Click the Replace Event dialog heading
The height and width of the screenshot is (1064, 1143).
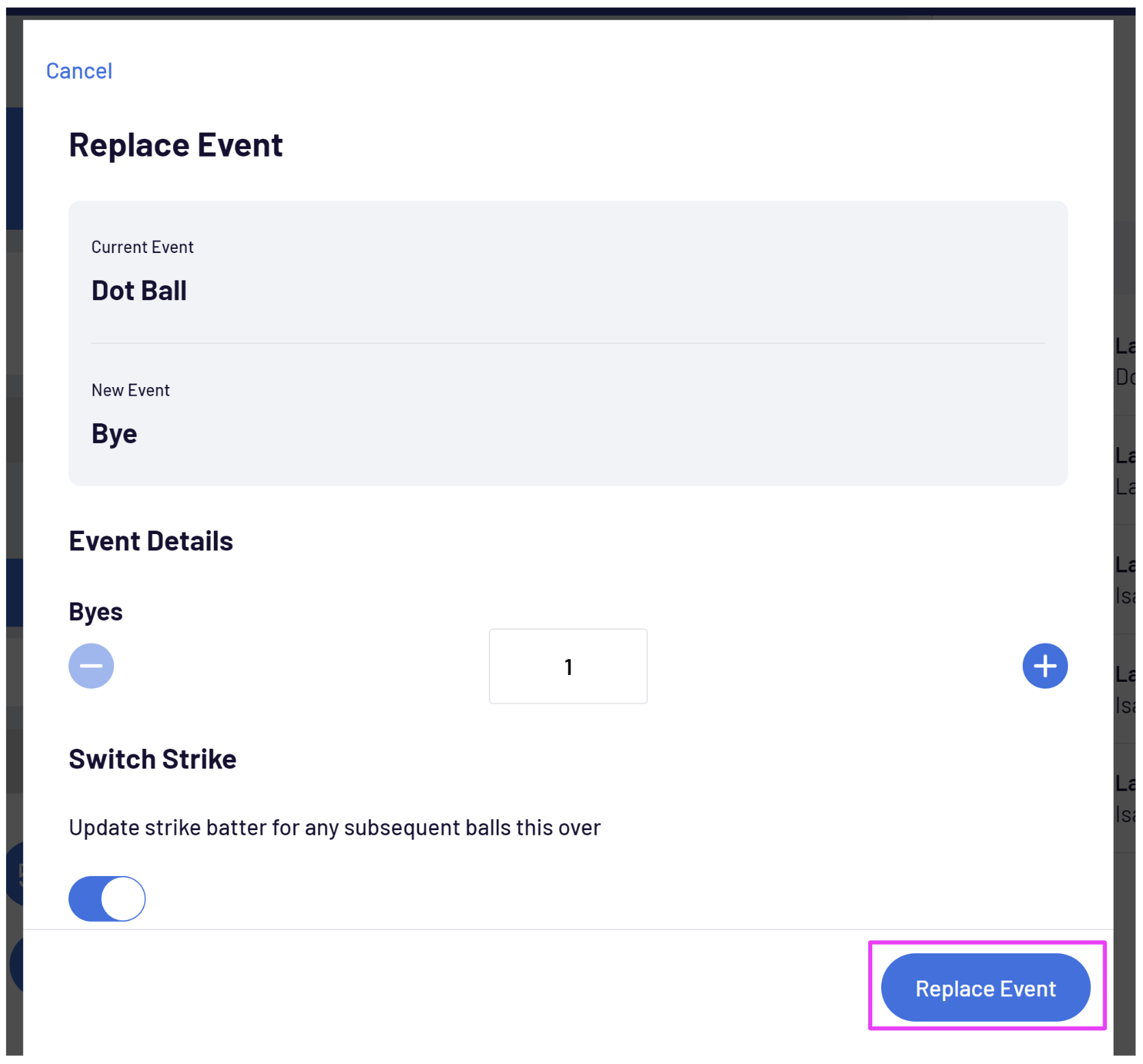click(x=176, y=145)
